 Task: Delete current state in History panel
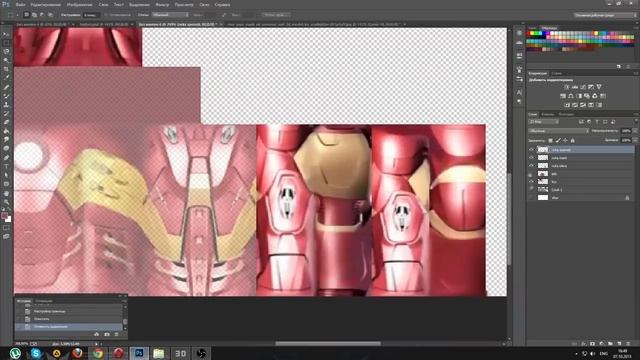coord(116,334)
